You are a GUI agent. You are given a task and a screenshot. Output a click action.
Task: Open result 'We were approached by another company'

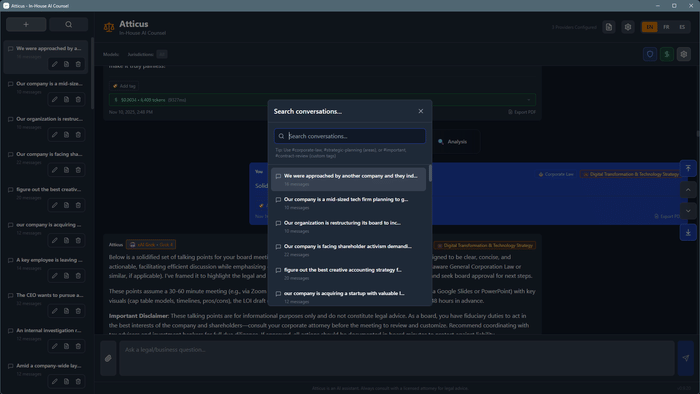click(x=348, y=179)
